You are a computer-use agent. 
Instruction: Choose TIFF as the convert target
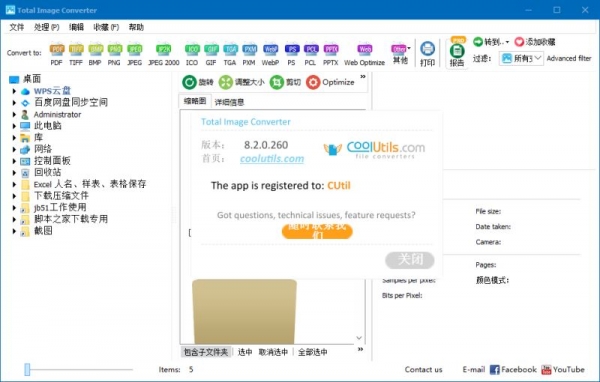point(76,49)
